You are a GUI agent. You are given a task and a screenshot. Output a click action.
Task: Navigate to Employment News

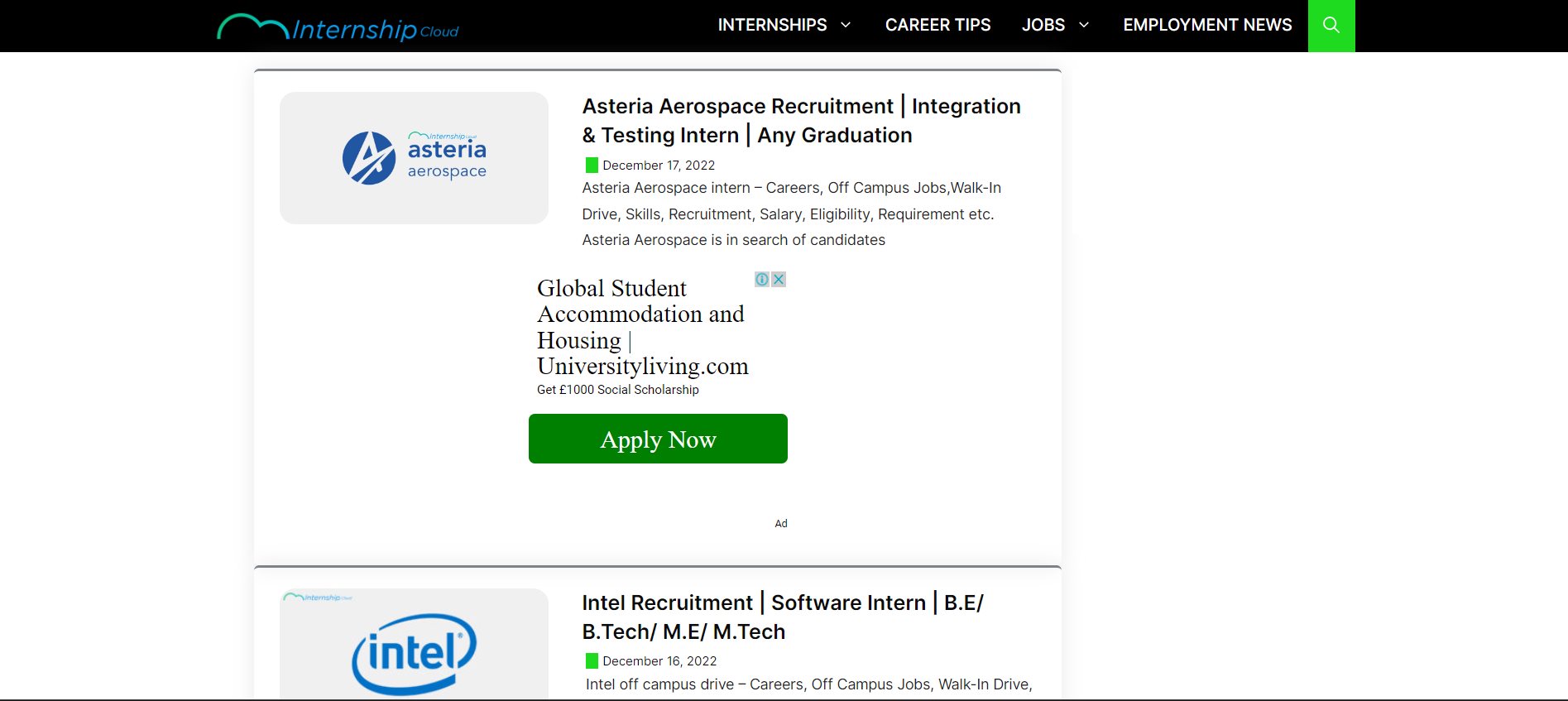1207,25
